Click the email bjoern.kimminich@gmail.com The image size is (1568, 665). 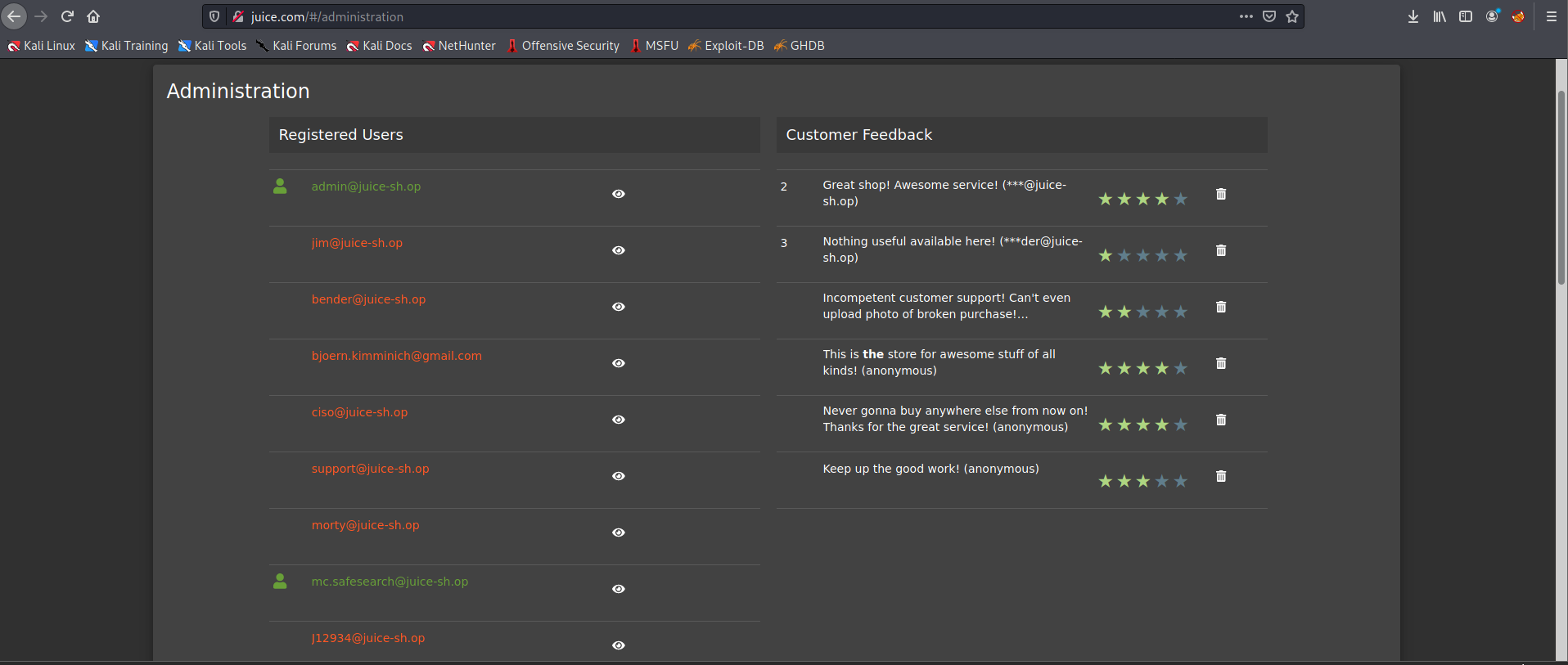point(396,356)
